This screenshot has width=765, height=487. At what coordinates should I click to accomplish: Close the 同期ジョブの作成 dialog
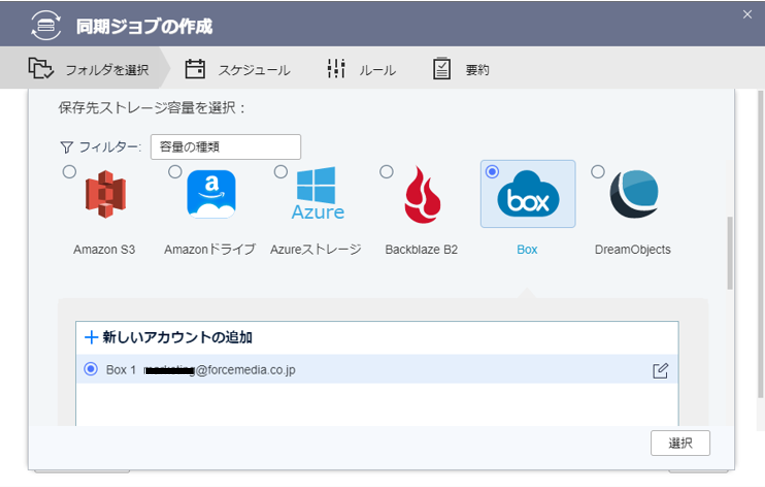[x=747, y=14]
